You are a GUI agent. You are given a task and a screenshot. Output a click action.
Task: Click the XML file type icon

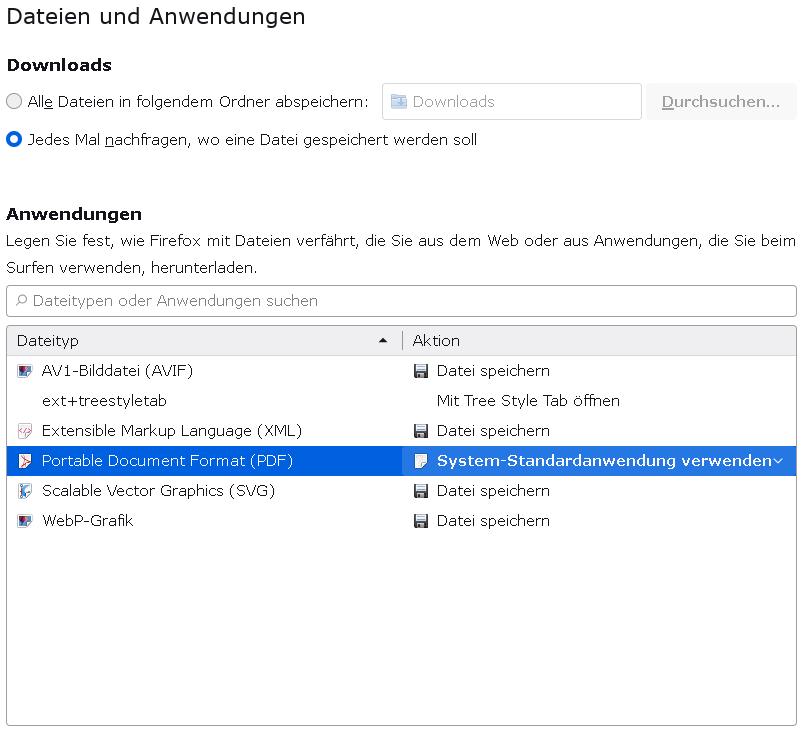tap(25, 431)
